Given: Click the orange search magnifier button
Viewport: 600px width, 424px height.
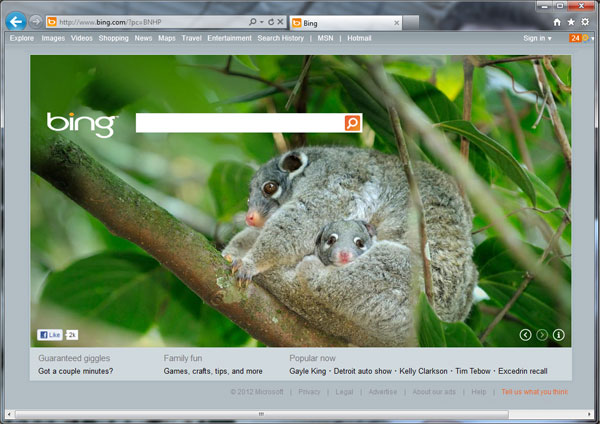Looking at the screenshot, I should point(352,123).
